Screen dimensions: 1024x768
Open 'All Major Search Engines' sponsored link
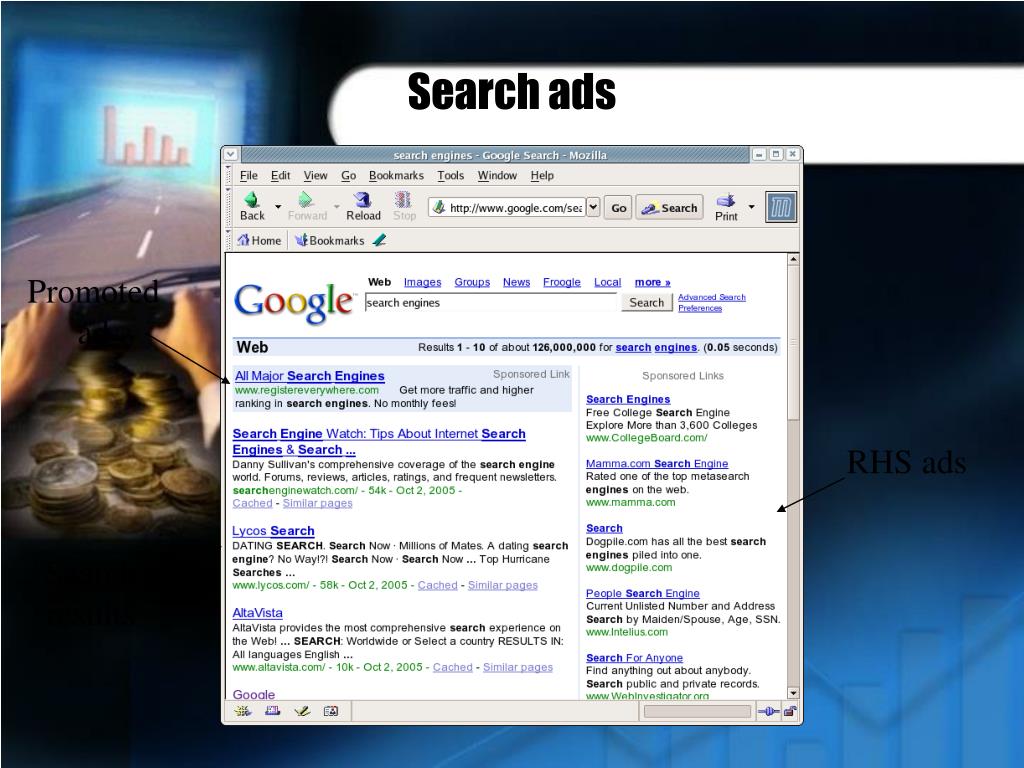[x=310, y=376]
